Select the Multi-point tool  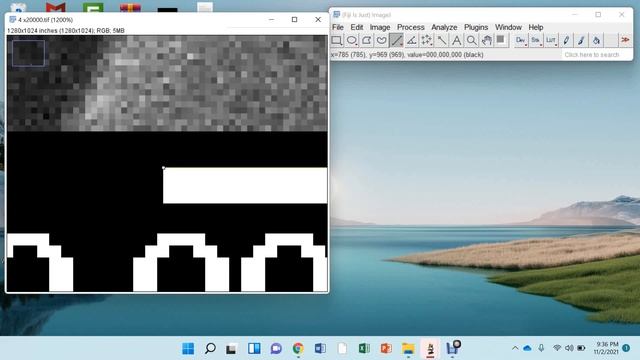(427, 40)
